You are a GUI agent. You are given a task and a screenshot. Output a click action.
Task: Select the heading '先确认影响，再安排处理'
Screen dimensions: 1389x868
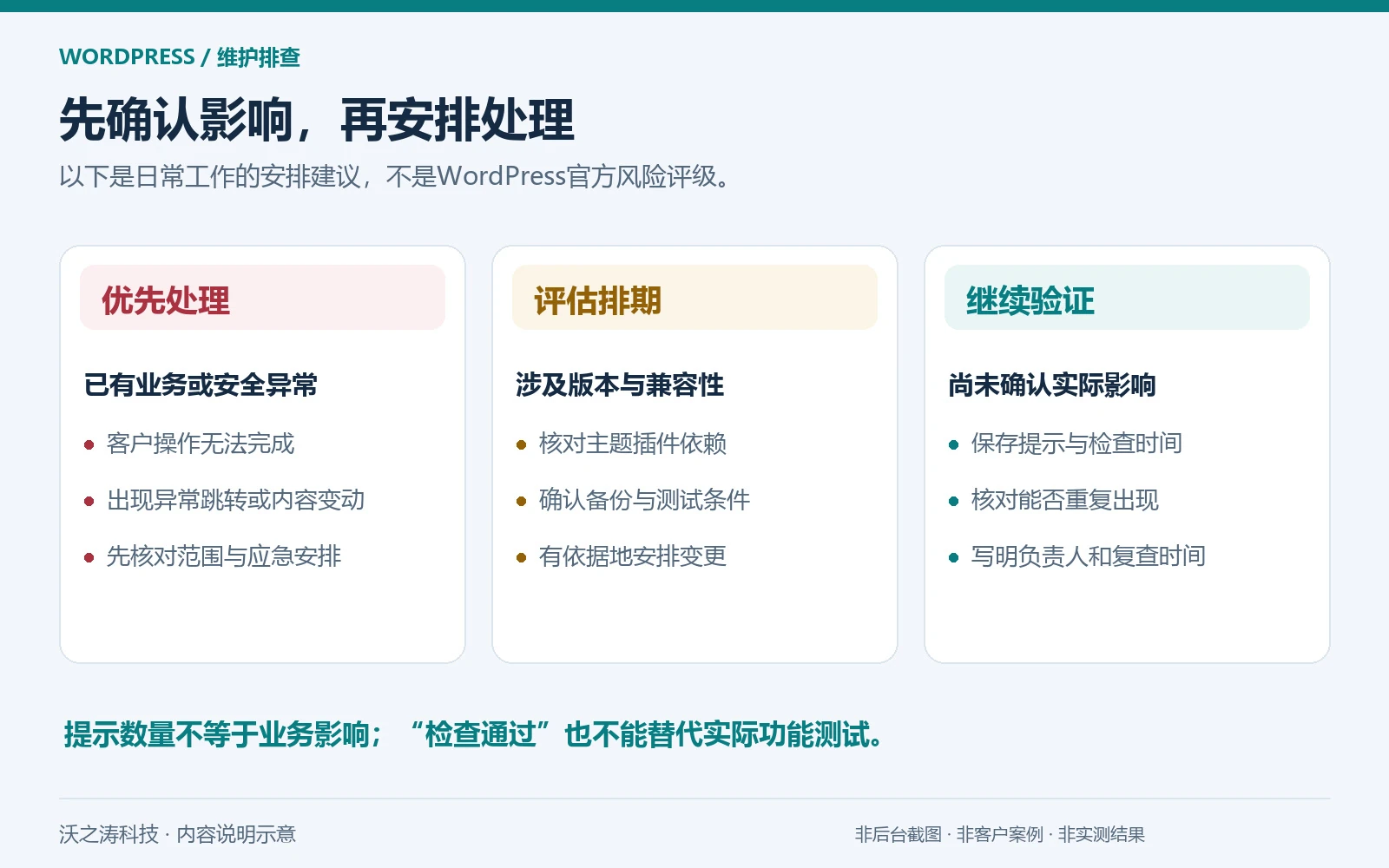click(317, 120)
